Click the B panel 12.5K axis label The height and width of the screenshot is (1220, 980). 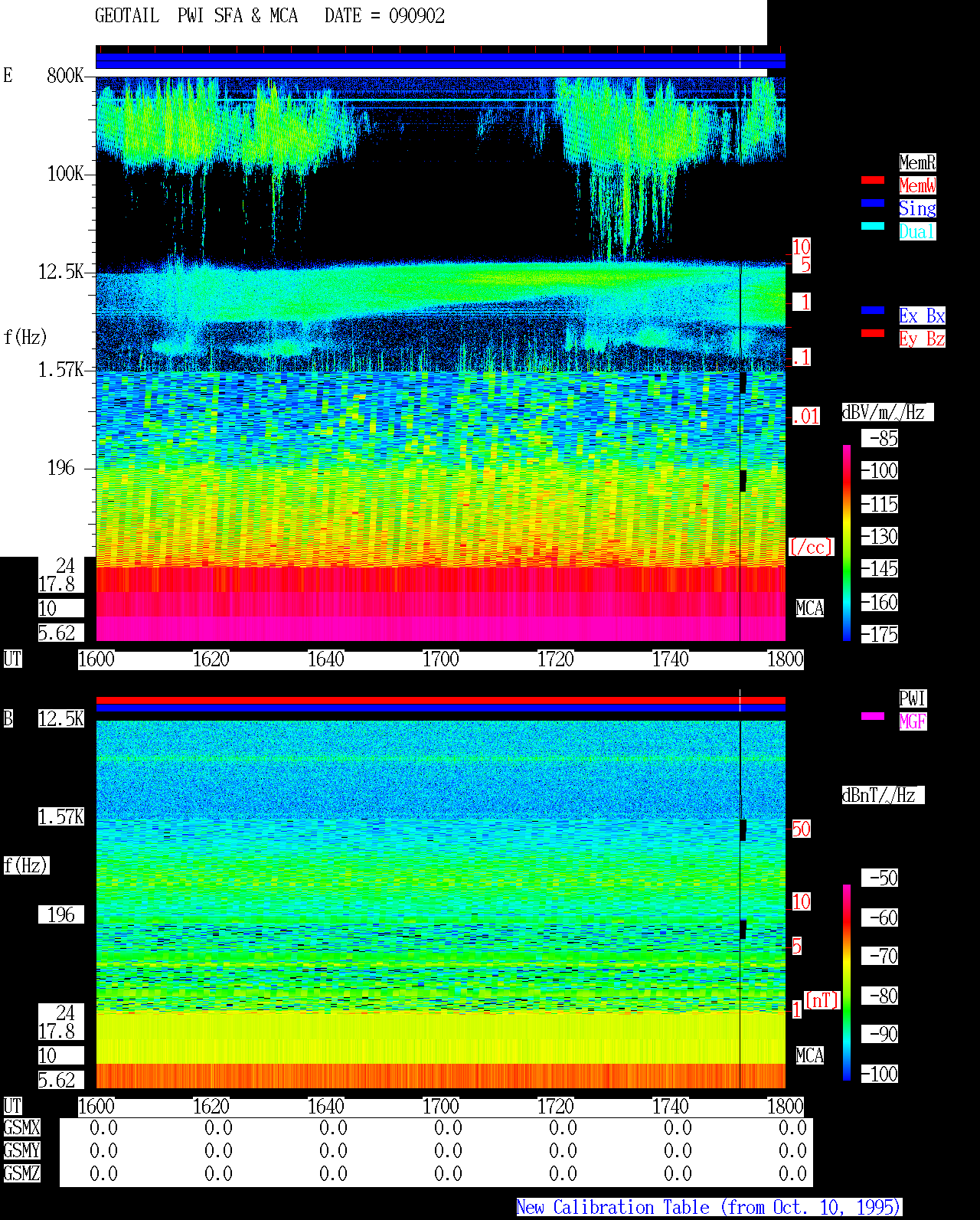[x=60, y=718]
